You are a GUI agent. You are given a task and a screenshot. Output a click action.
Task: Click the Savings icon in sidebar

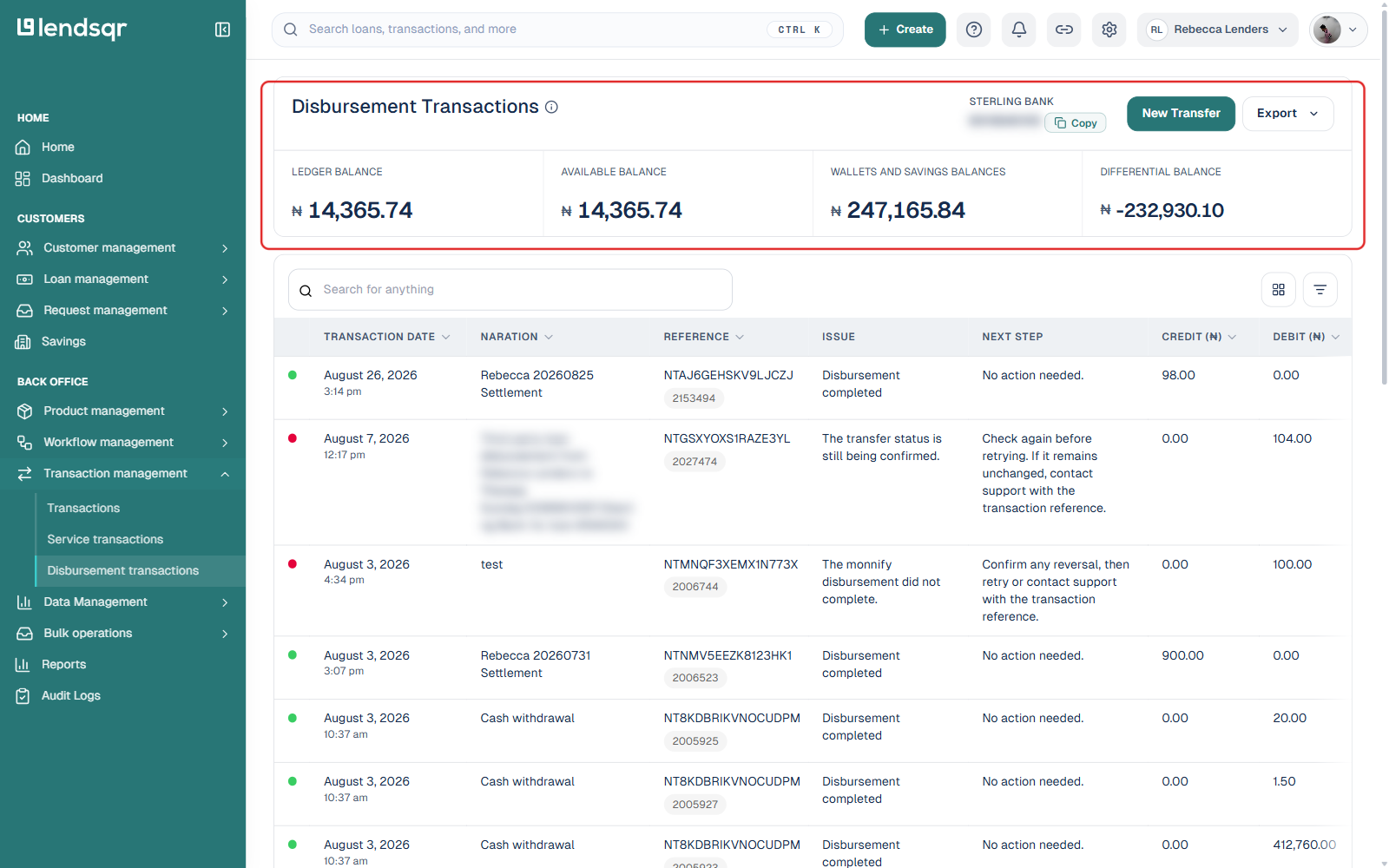coord(23,342)
